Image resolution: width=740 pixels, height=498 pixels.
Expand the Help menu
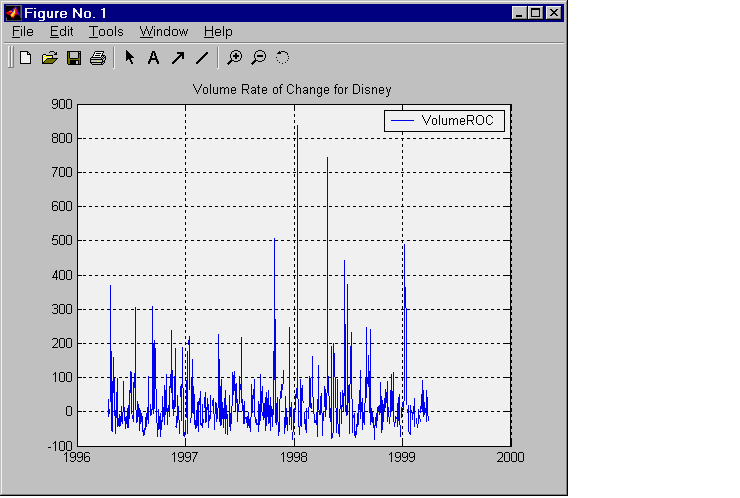coord(217,32)
